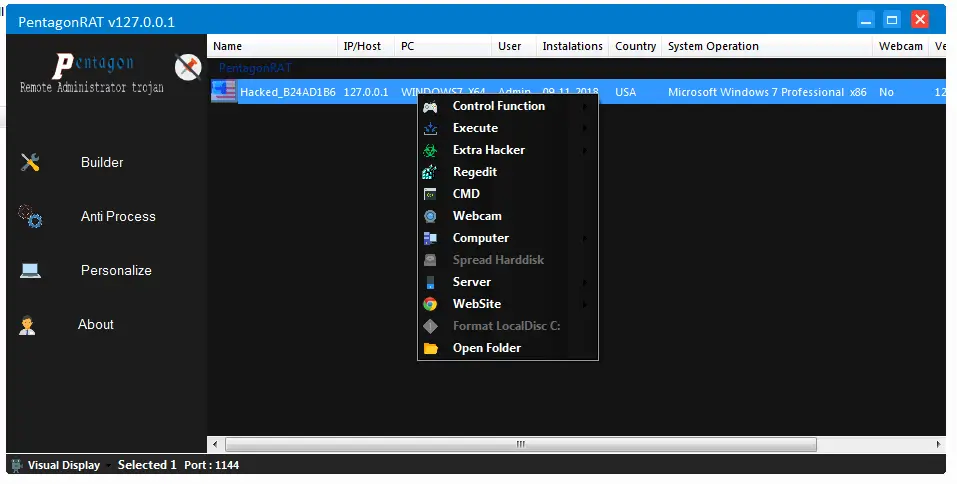Click the 127.0.0.1 IP cell
This screenshot has height=484, width=957.
point(366,92)
